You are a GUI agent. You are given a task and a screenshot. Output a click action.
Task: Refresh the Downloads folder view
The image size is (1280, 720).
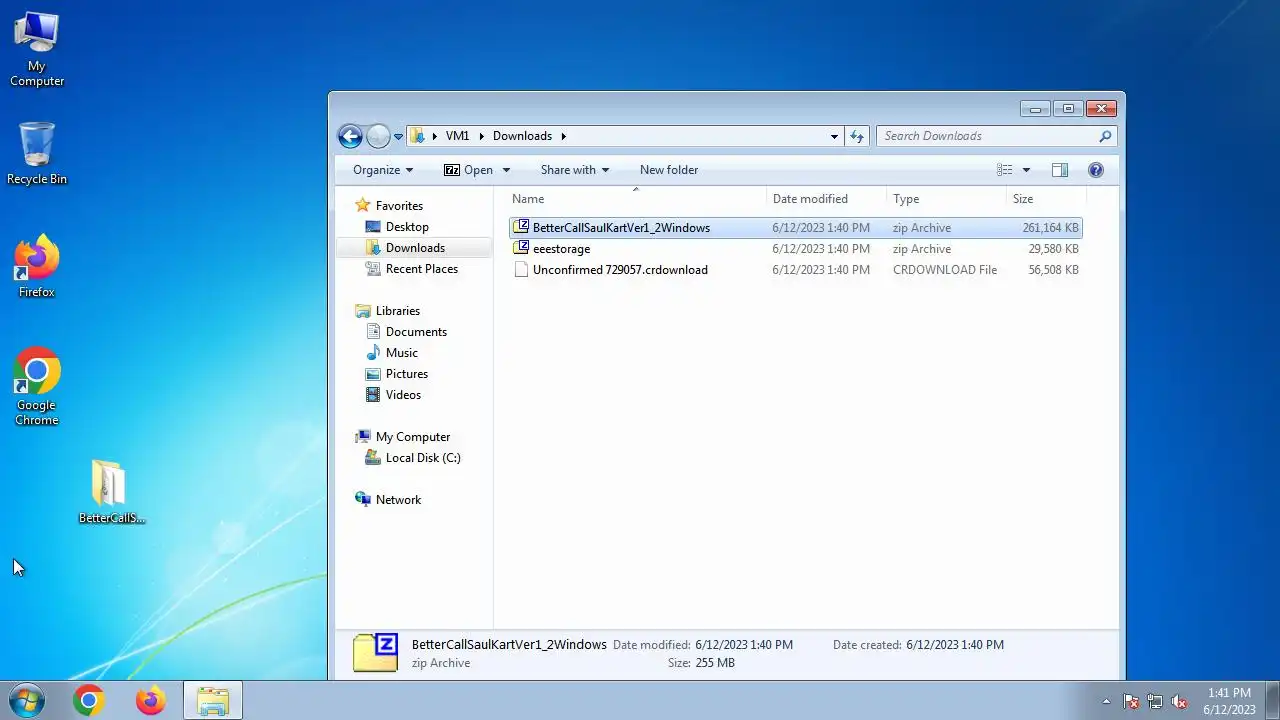click(x=857, y=136)
